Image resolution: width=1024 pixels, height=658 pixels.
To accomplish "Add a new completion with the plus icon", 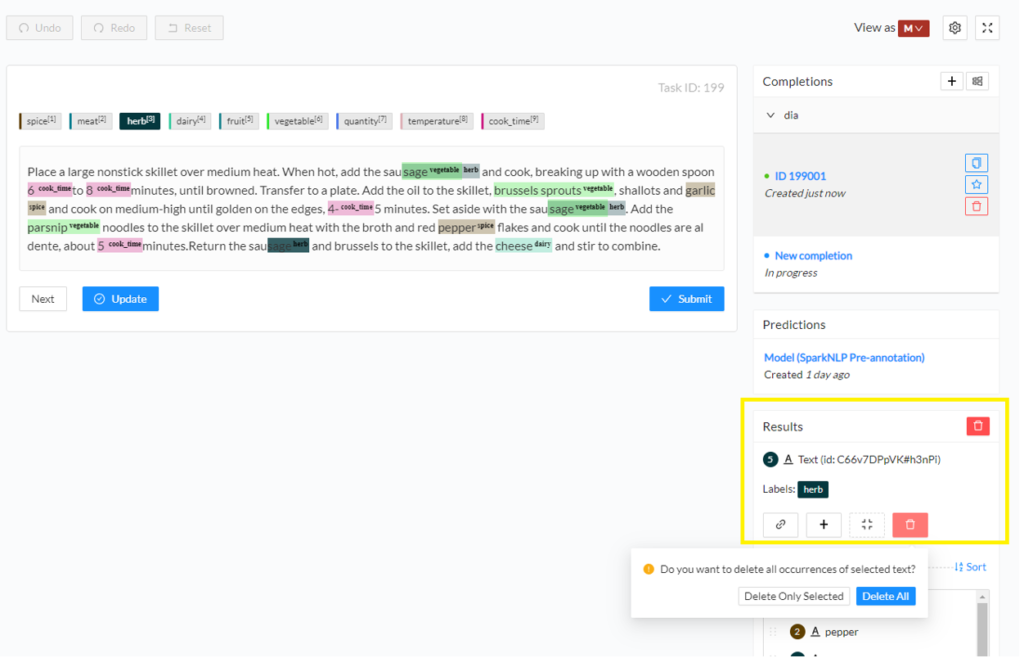I will pyautogui.click(x=951, y=81).
